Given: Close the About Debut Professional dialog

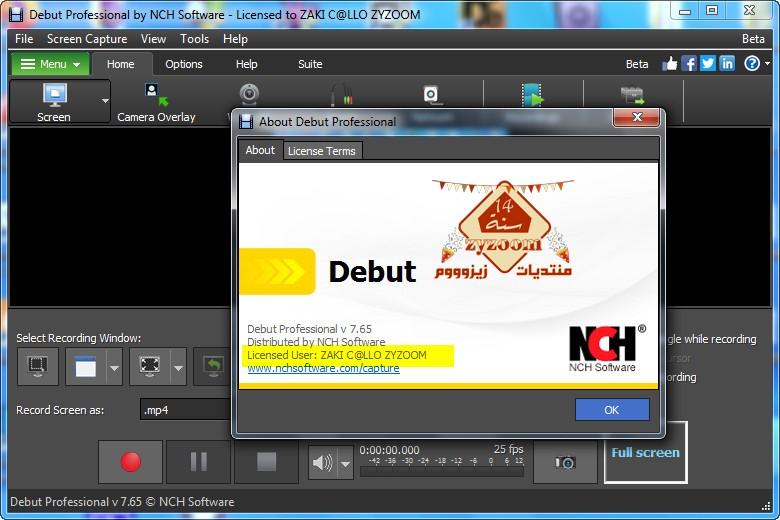Looking at the screenshot, I should click(637, 117).
